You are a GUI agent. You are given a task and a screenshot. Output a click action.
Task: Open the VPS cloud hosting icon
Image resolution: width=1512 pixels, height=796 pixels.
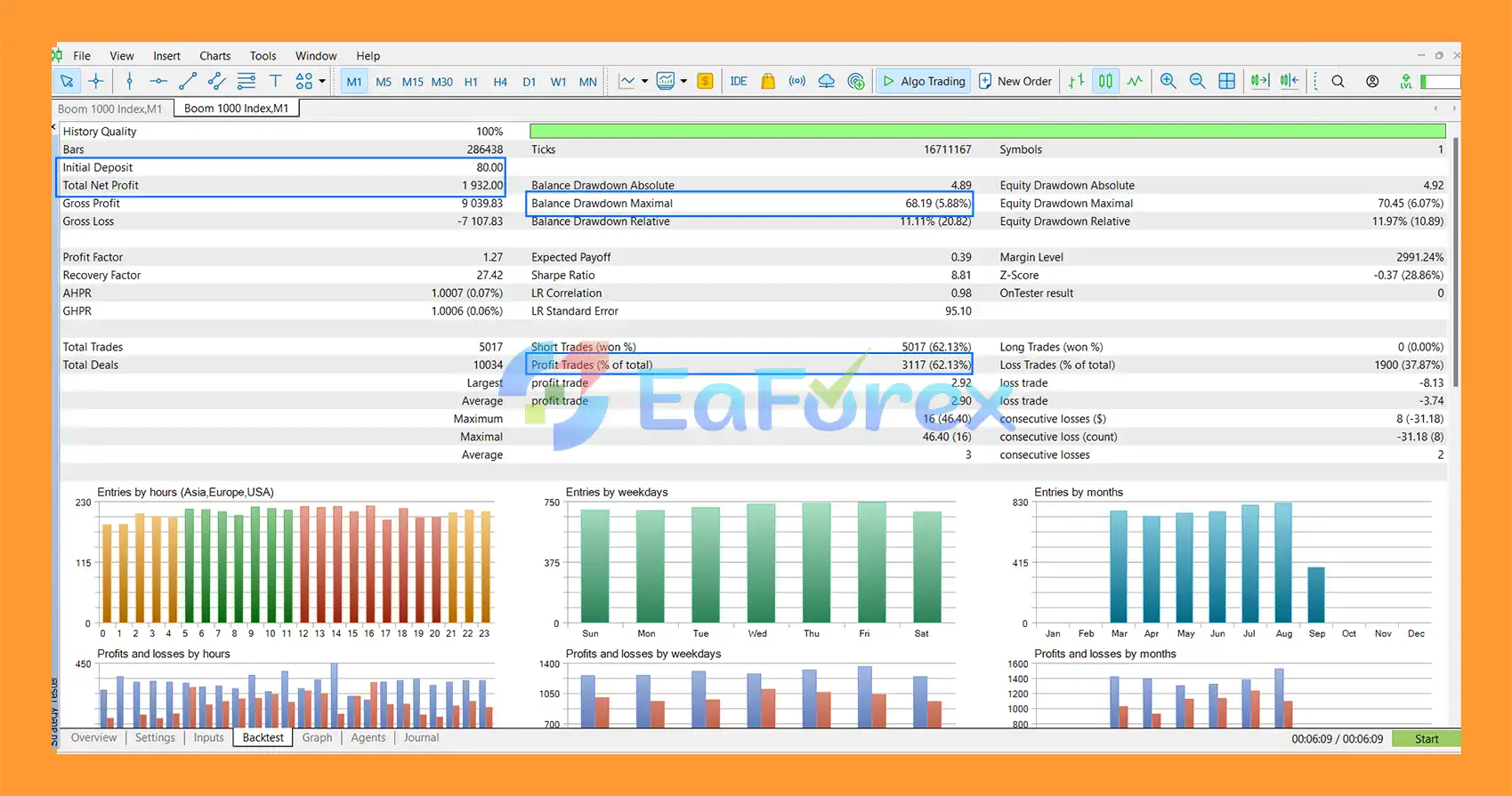(827, 81)
